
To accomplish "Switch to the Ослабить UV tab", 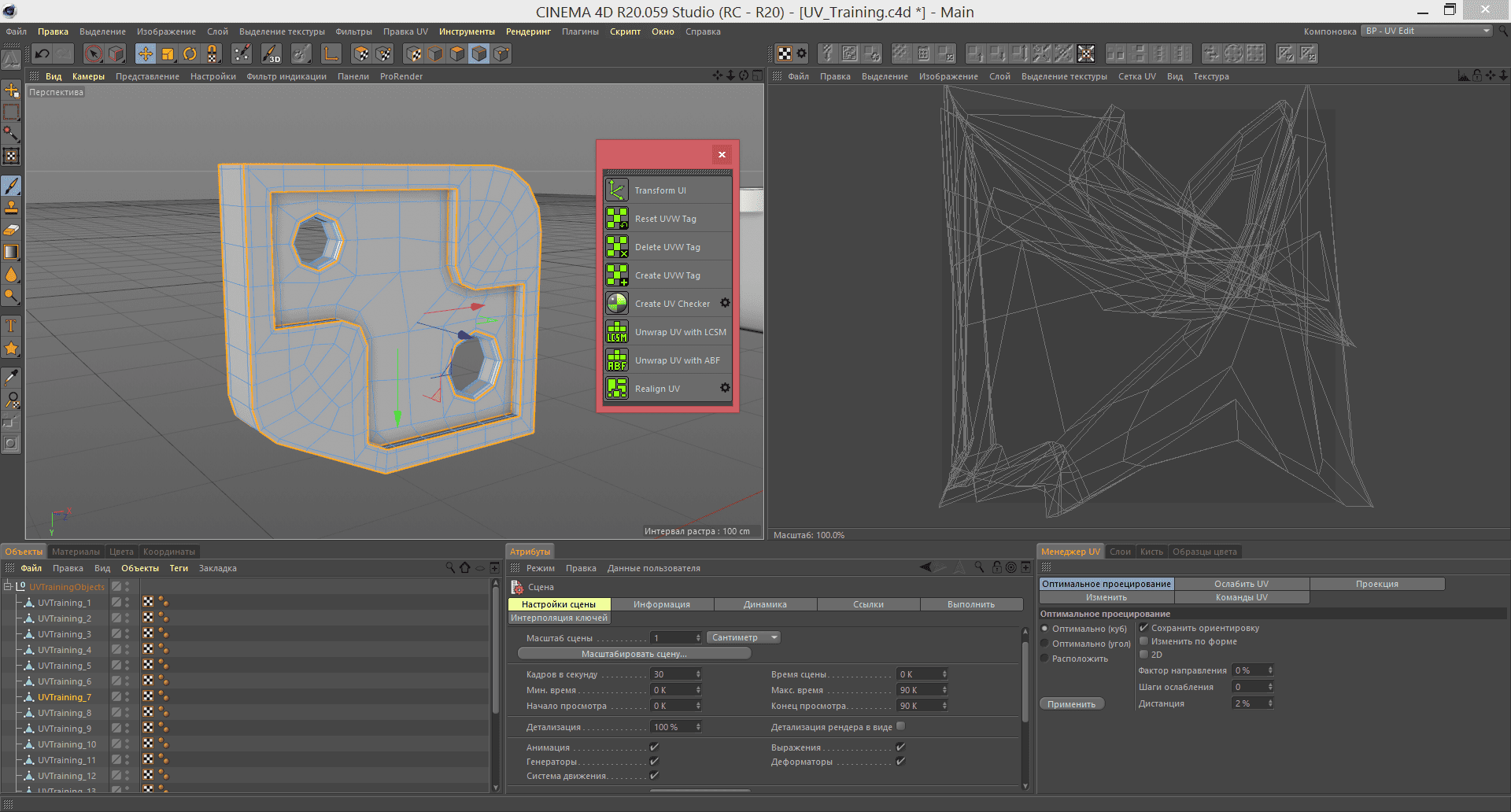I will [1241, 584].
